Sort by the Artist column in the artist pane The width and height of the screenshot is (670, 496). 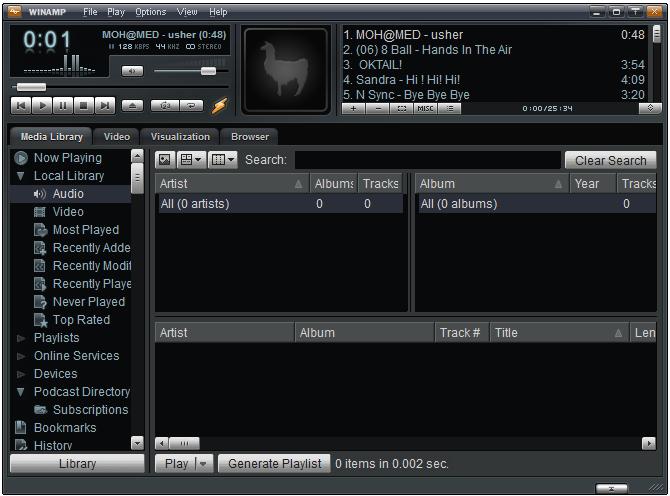(231, 184)
